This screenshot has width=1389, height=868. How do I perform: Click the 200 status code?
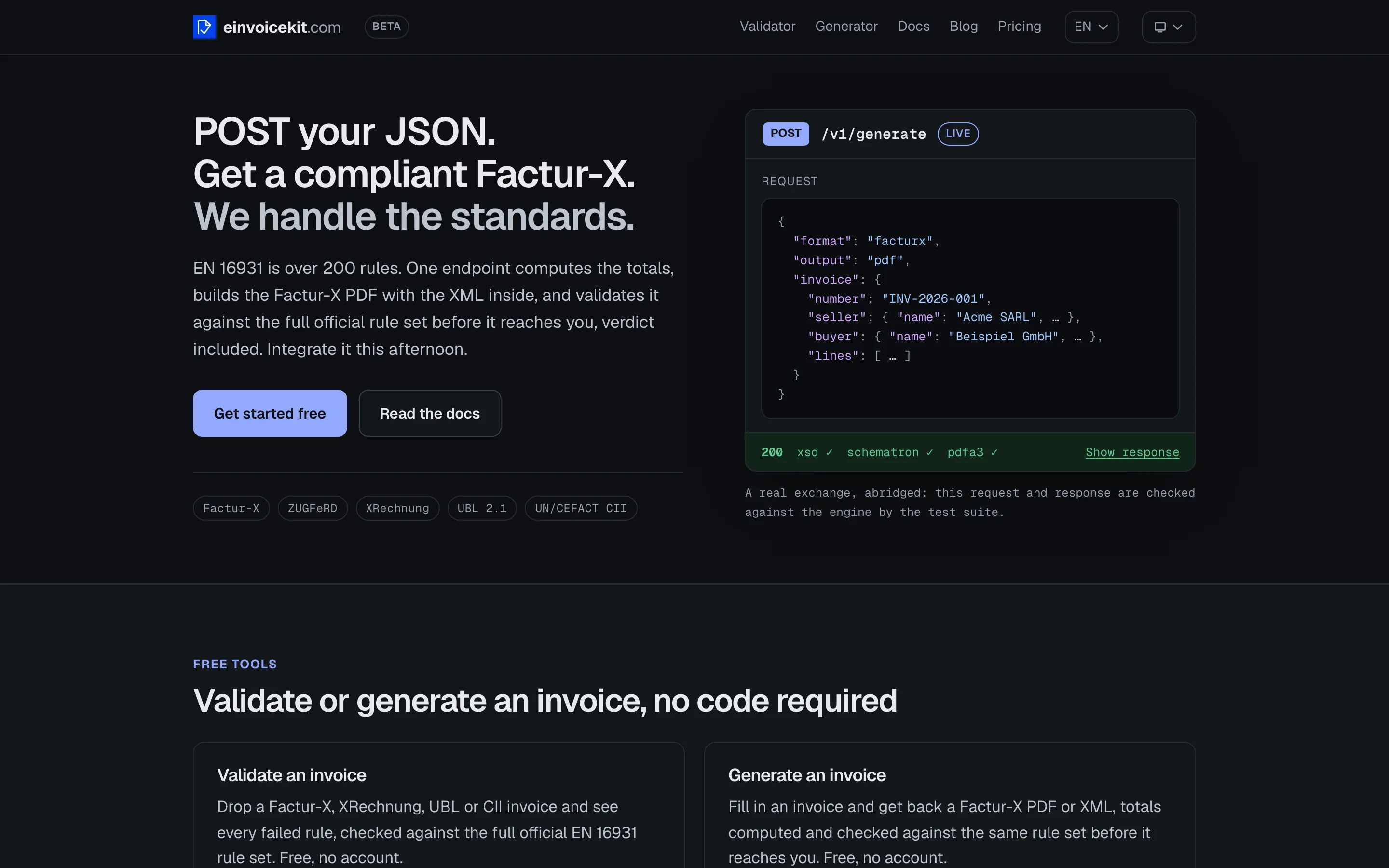coord(771,452)
